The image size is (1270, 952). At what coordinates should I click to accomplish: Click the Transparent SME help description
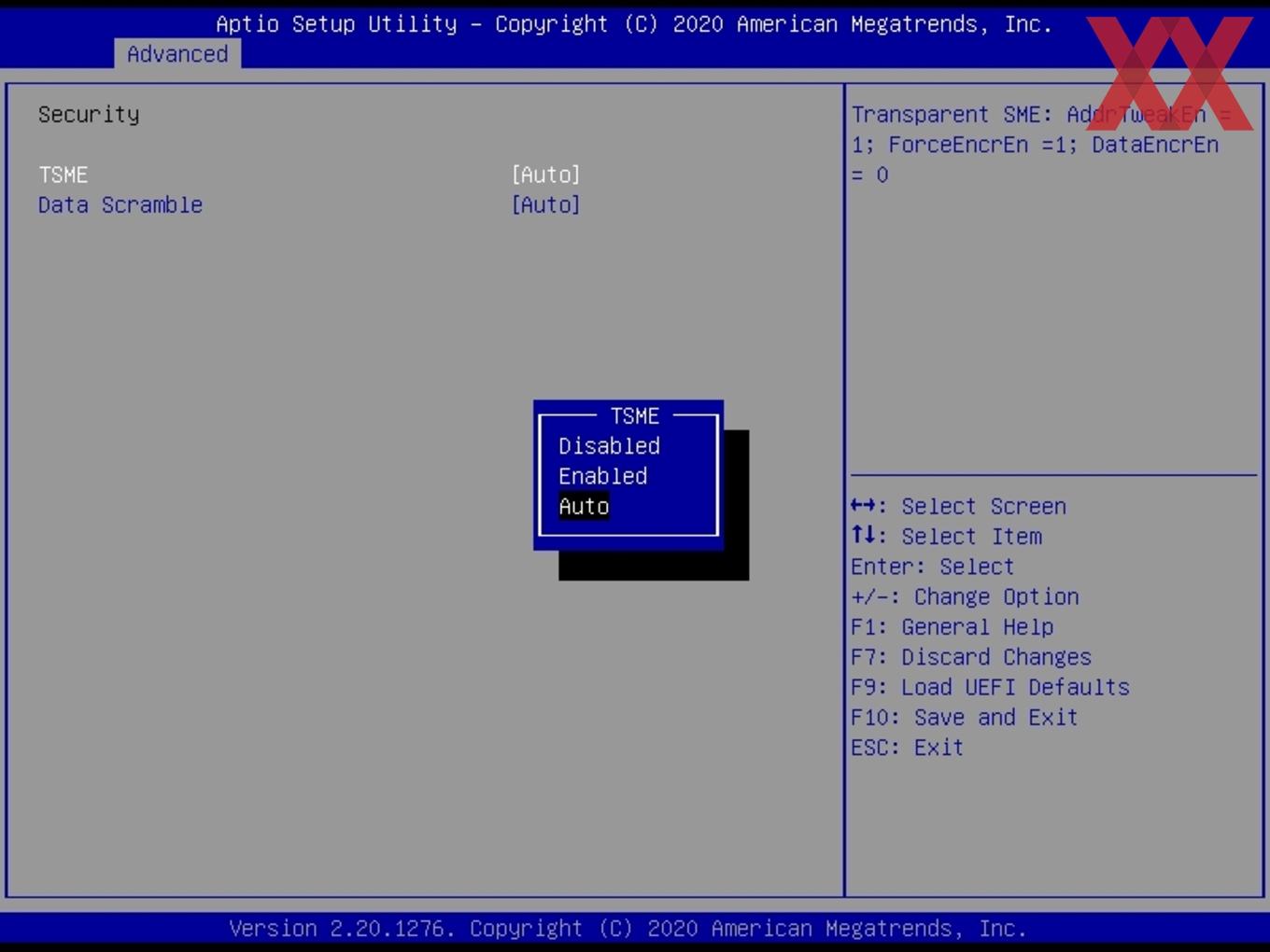(x=1041, y=145)
